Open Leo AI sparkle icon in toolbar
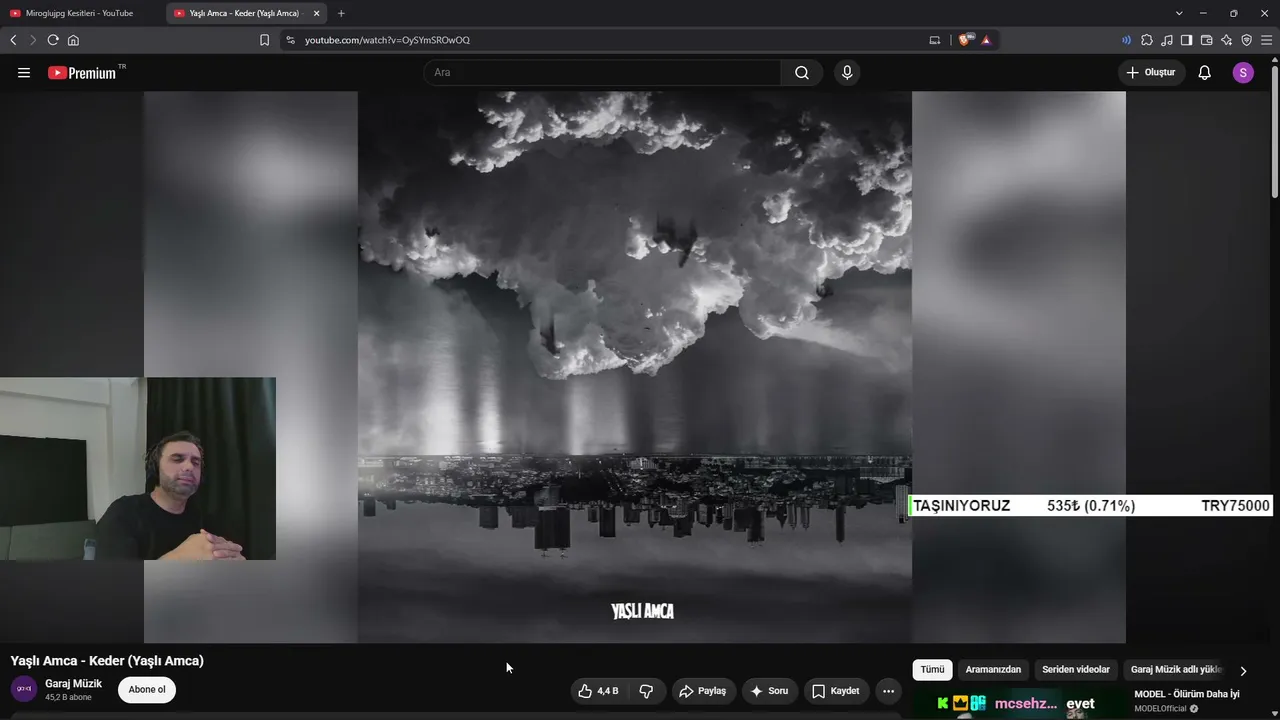This screenshot has width=1280, height=720. point(1226,40)
